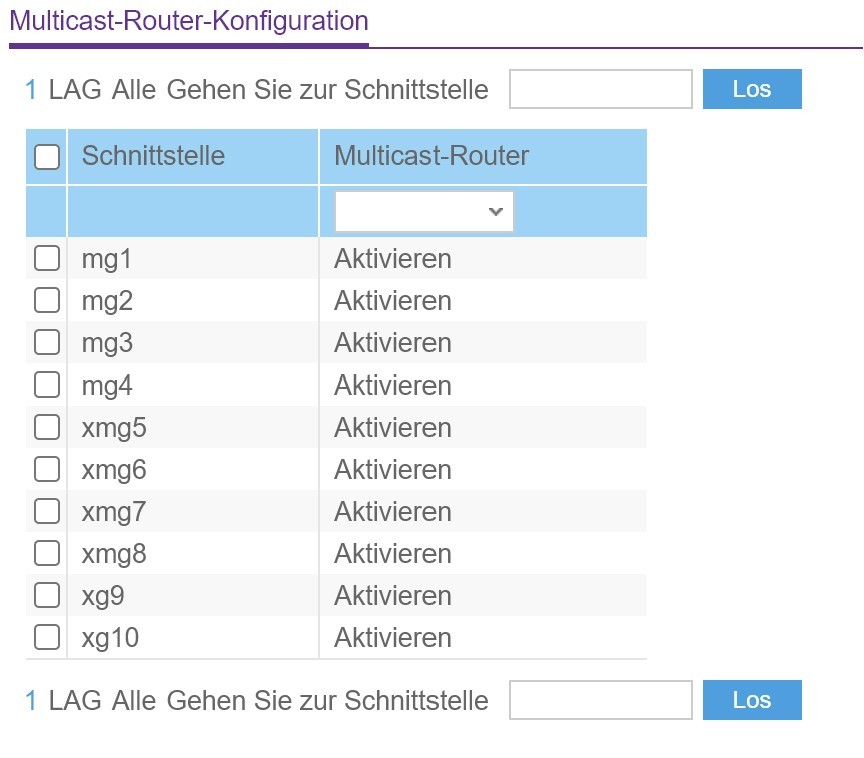This screenshot has height=758, width=864.
Task: Check the checkbox for interface mg3
Action: 46,342
